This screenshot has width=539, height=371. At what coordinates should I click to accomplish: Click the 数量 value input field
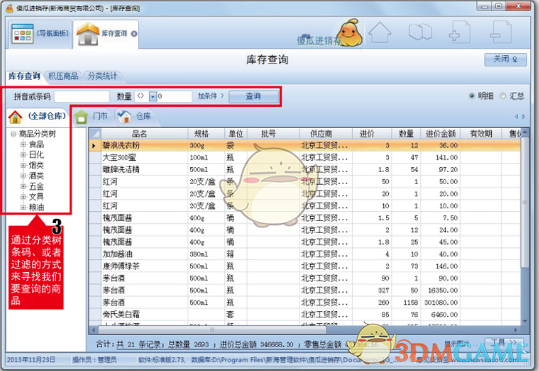click(x=174, y=97)
